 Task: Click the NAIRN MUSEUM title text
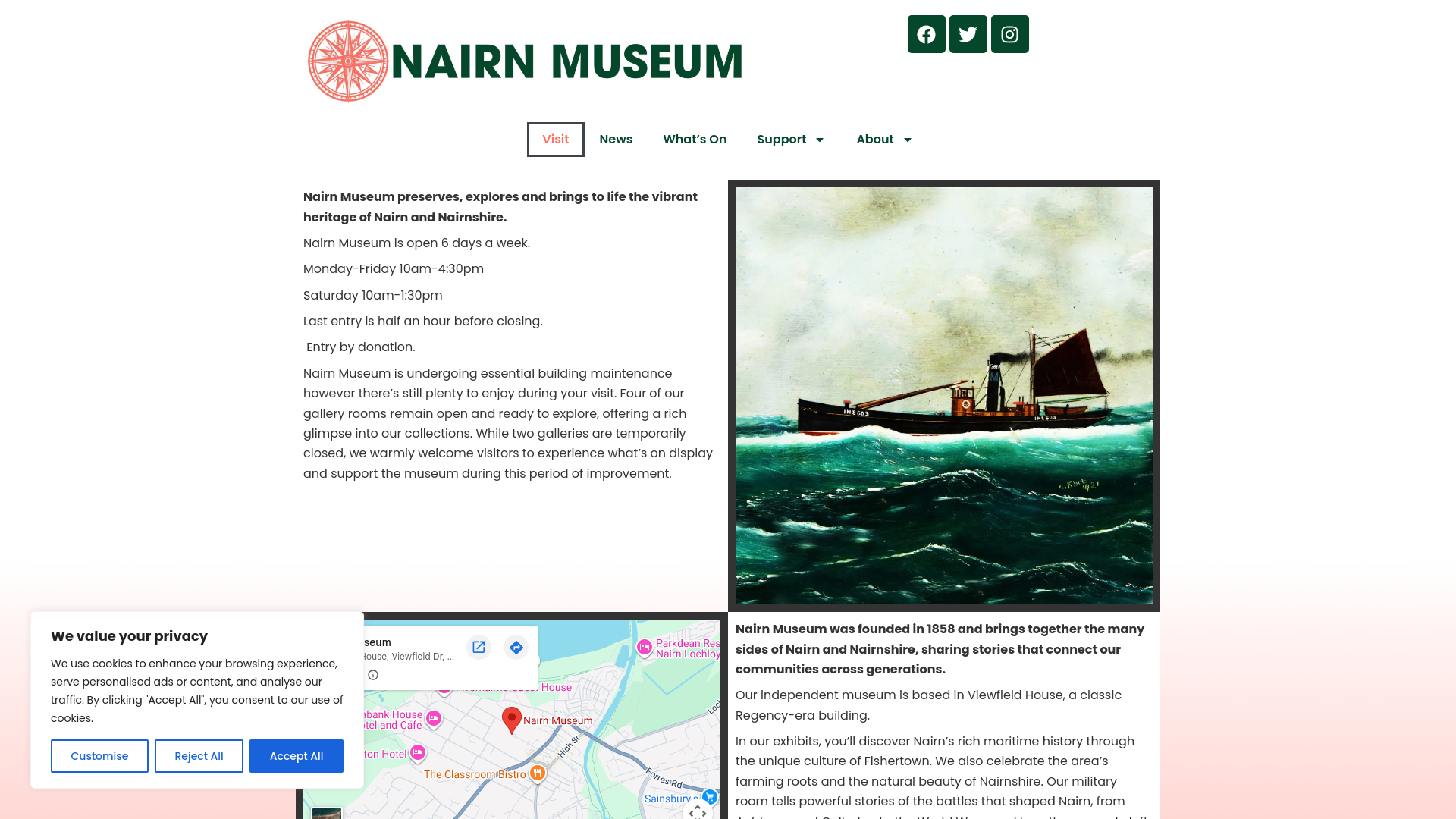coord(566,62)
